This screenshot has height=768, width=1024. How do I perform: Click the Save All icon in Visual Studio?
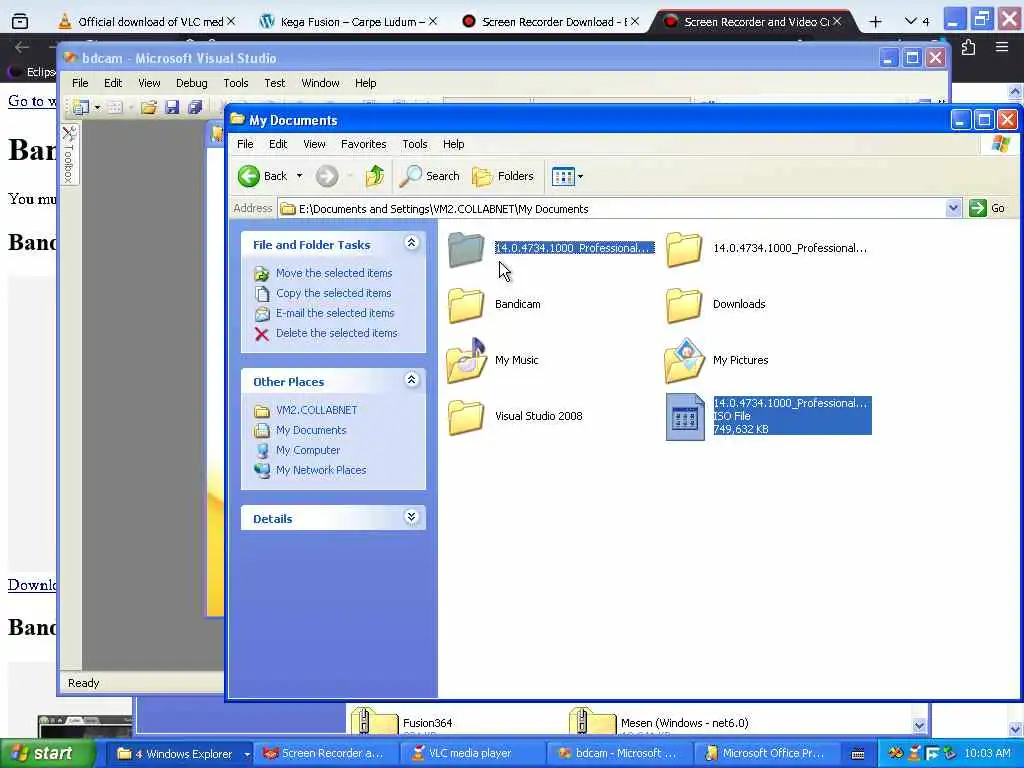pos(195,107)
